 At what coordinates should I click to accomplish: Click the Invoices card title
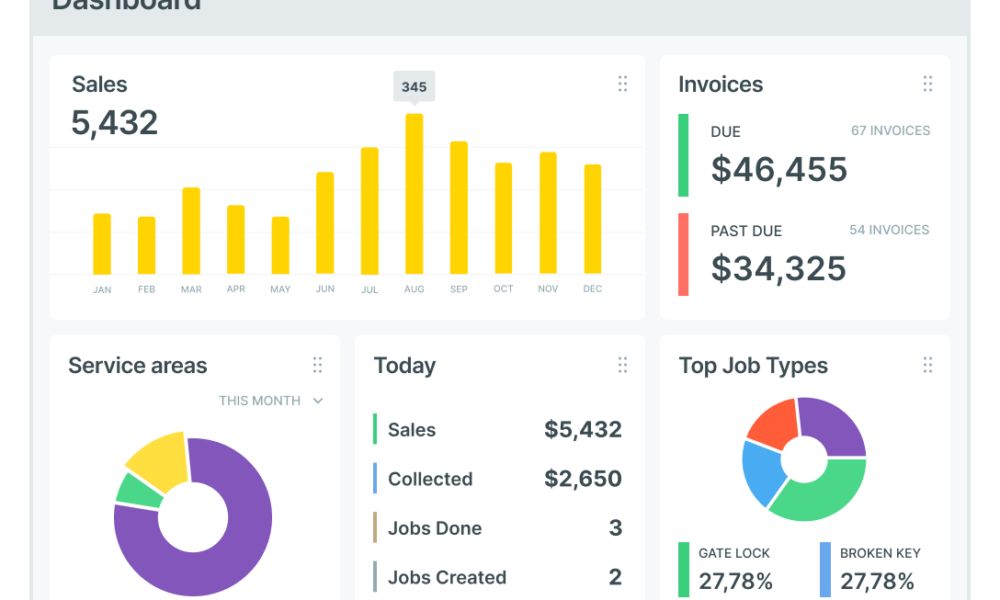point(721,84)
